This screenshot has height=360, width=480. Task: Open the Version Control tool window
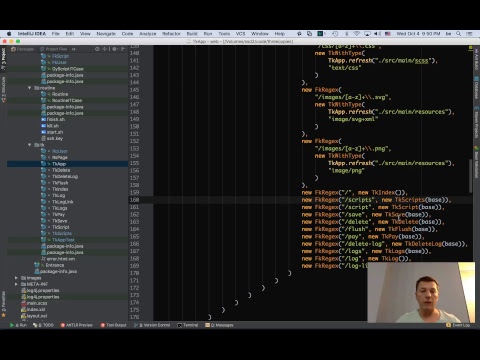[x=152, y=325]
